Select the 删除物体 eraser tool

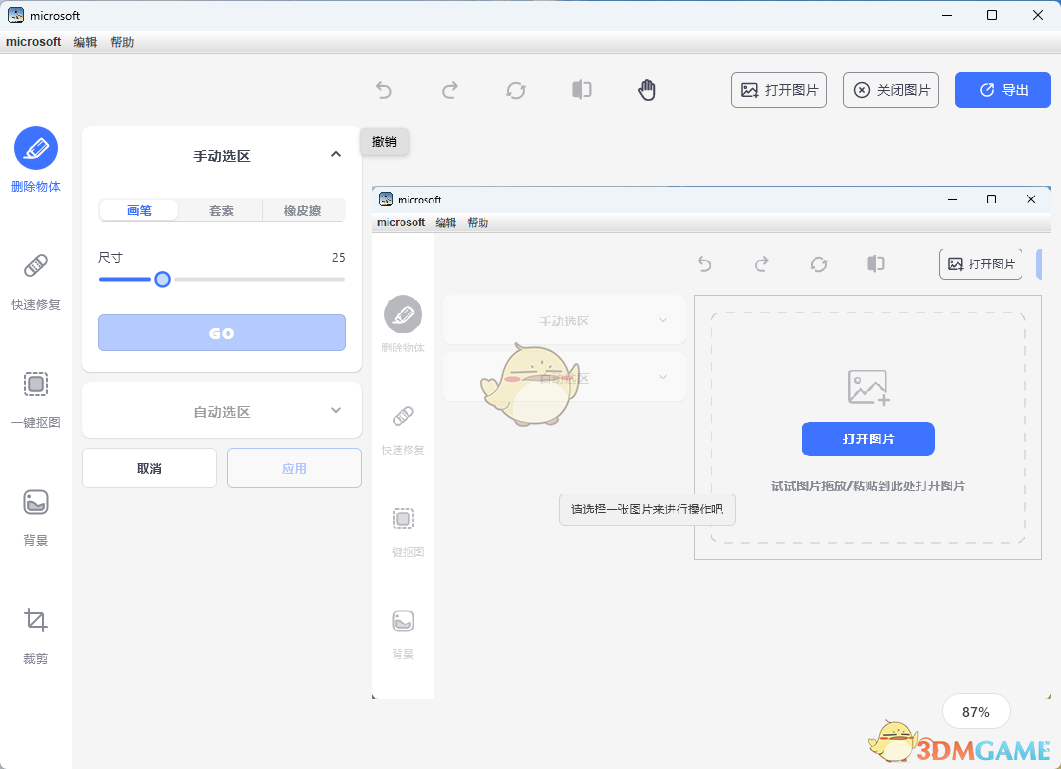tap(36, 148)
